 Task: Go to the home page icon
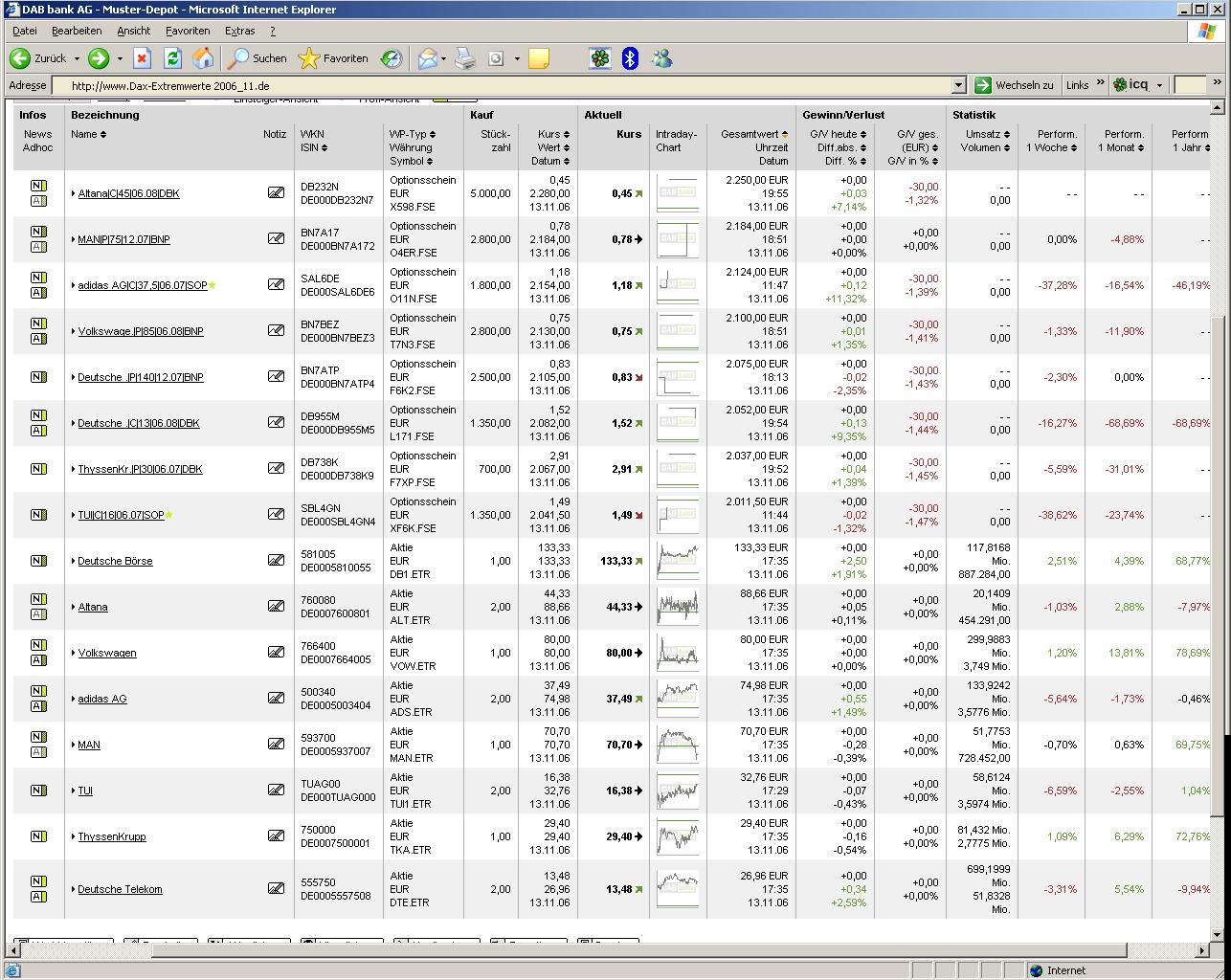[203, 58]
